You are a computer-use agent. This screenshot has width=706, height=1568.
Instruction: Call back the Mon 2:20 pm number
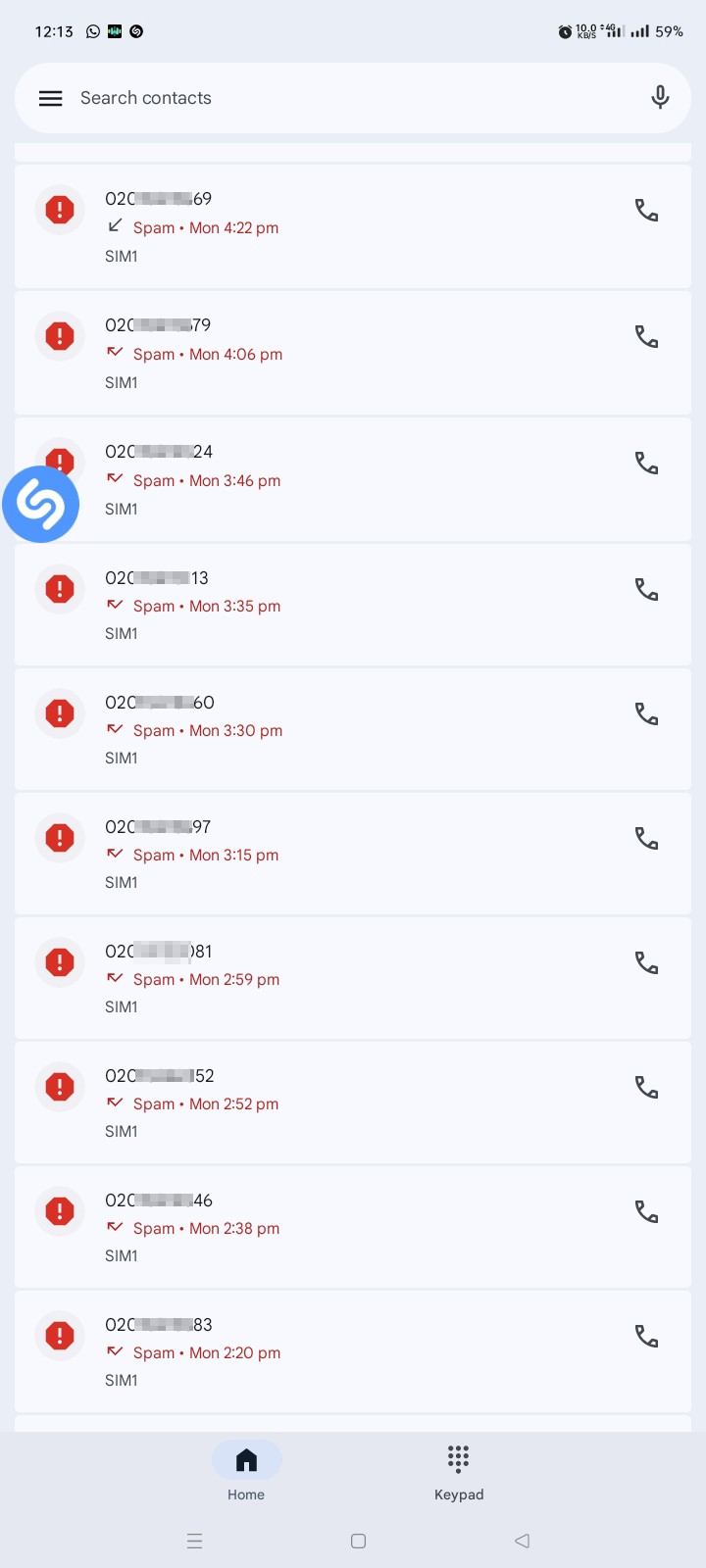coord(646,1336)
